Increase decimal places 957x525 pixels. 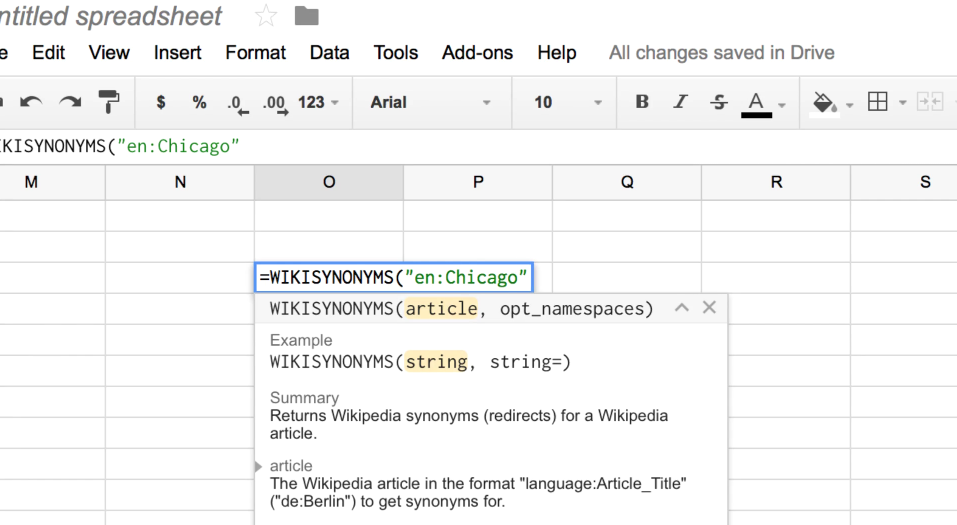(x=275, y=103)
